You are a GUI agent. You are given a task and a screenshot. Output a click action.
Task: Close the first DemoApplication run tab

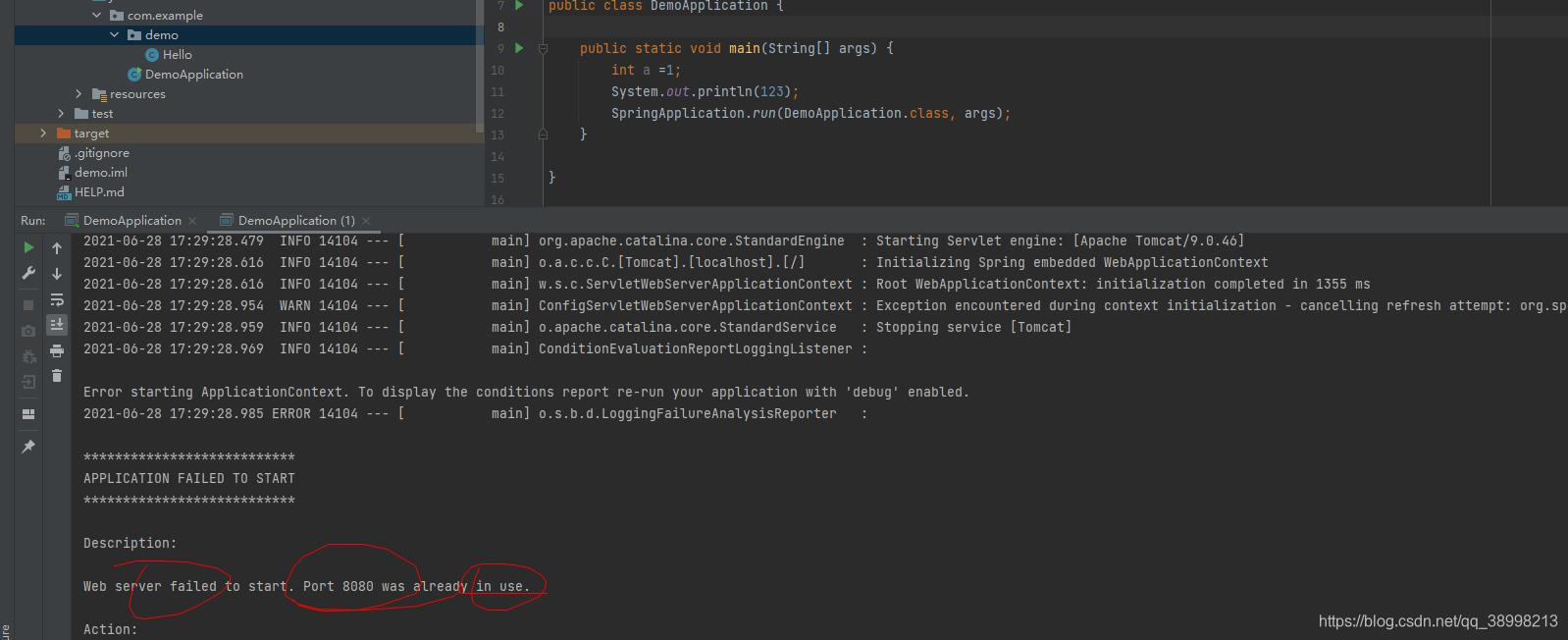(192, 221)
